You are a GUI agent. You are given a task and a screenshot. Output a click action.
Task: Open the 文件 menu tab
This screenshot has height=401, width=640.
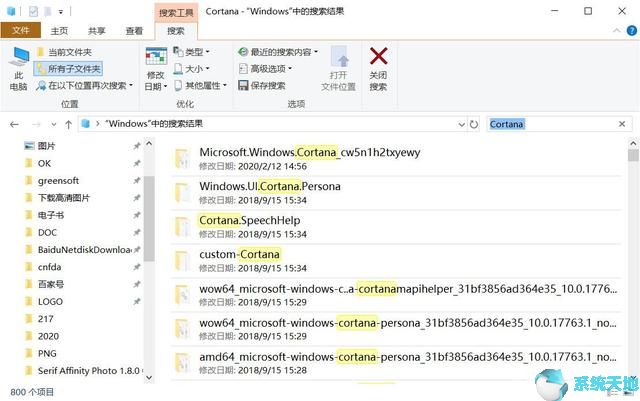(x=20, y=31)
